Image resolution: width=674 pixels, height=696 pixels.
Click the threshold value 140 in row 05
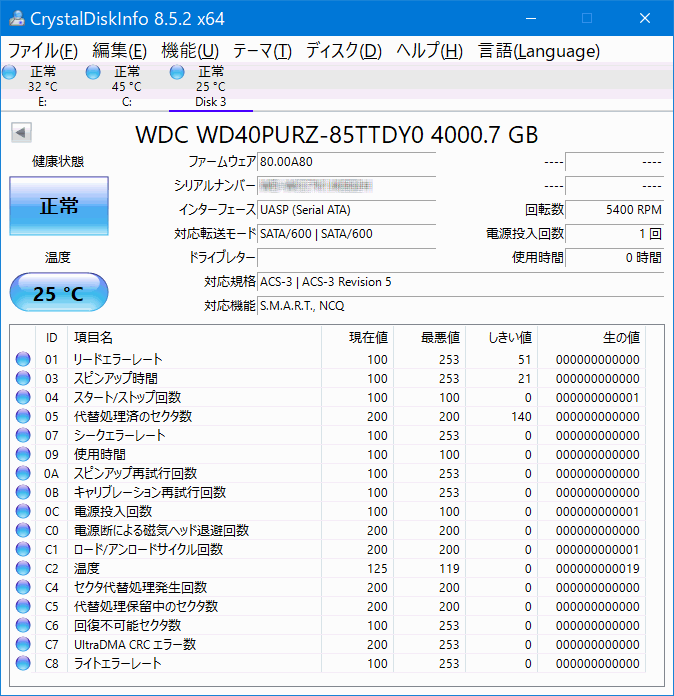(x=521, y=416)
